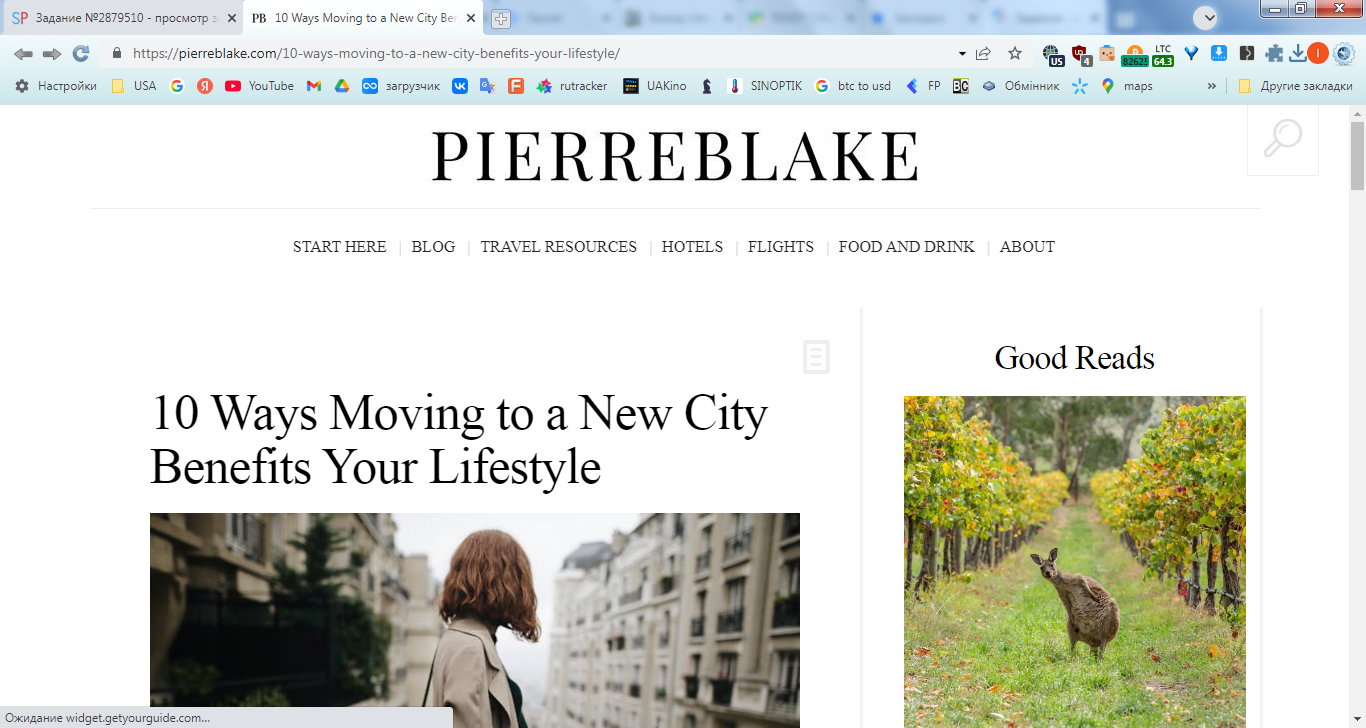Viewport: 1366px width, 728px height.
Task: Expand hidden bookmarks with the double chevron
Action: 1212,86
